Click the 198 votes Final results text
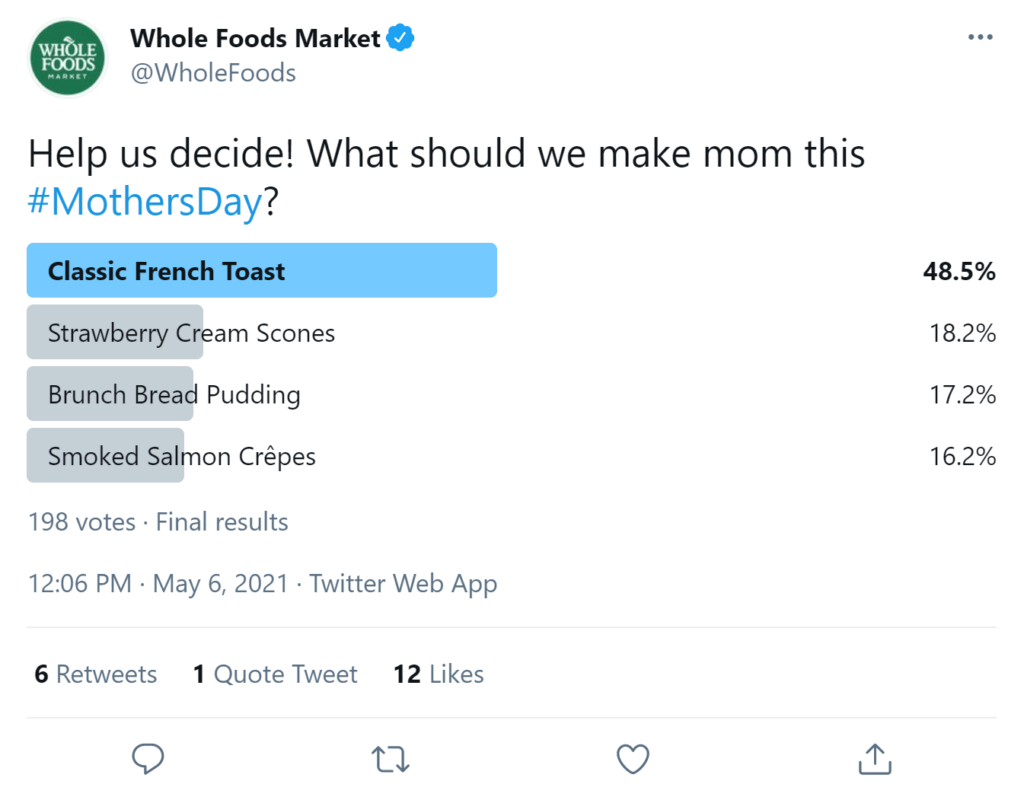The width and height of the screenshot is (1024, 797). (158, 522)
